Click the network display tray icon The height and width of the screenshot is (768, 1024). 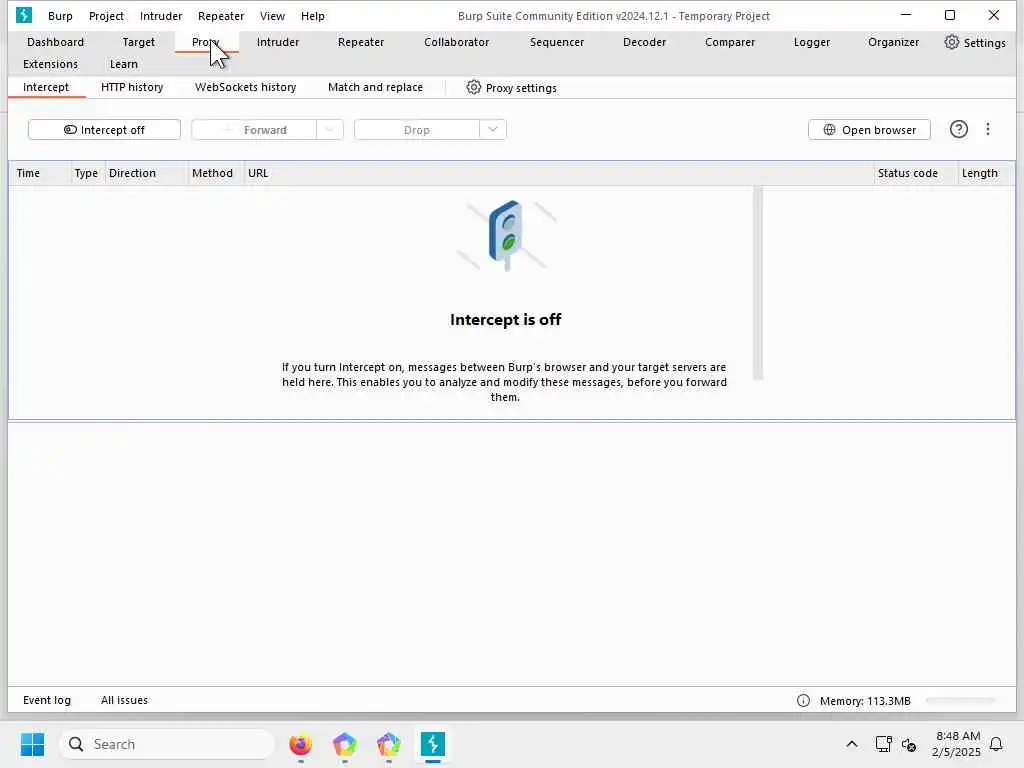point(883,744)
